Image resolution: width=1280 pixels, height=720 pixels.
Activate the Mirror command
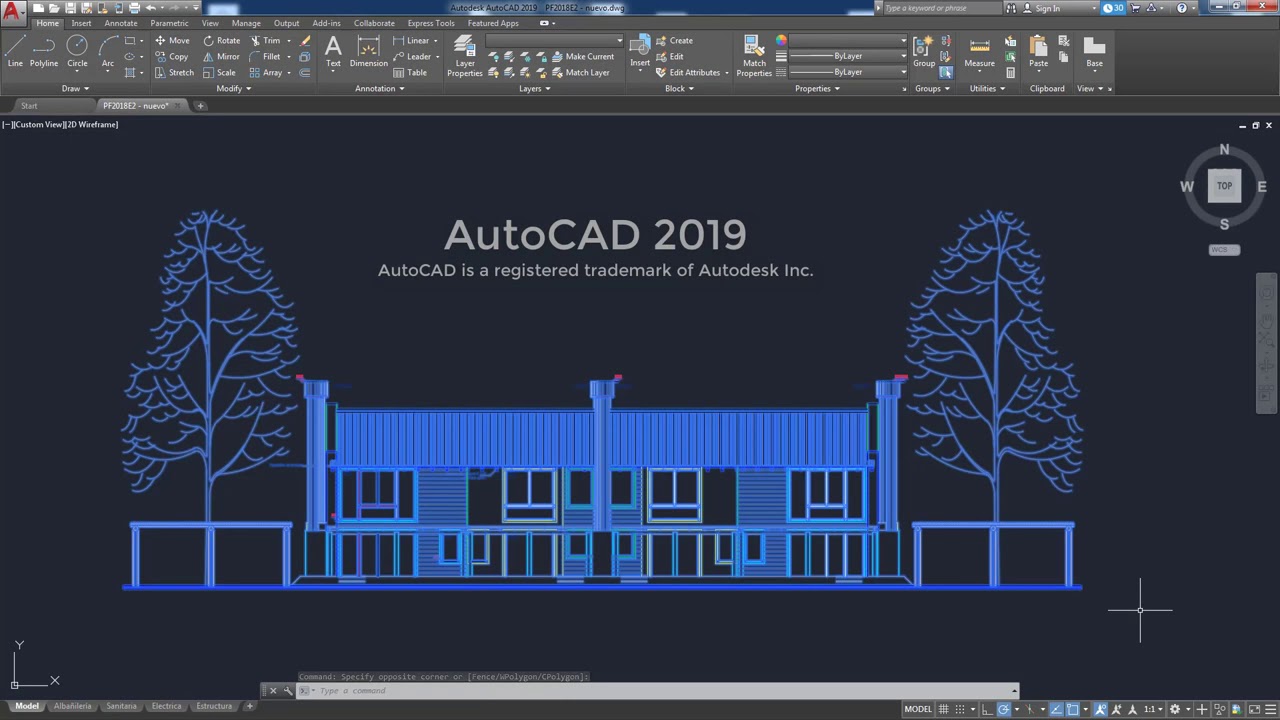(x=221, y=57)
